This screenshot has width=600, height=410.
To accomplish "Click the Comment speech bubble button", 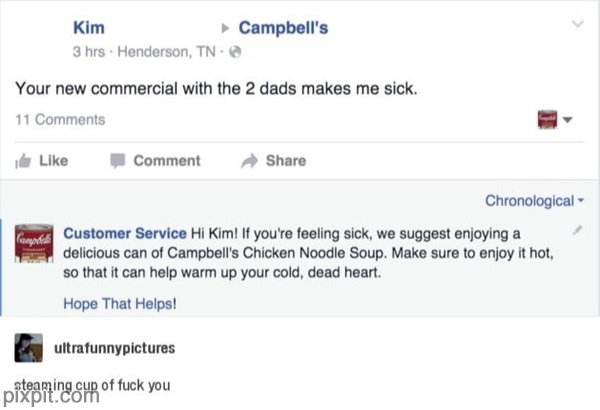I will tap(156, 160).
